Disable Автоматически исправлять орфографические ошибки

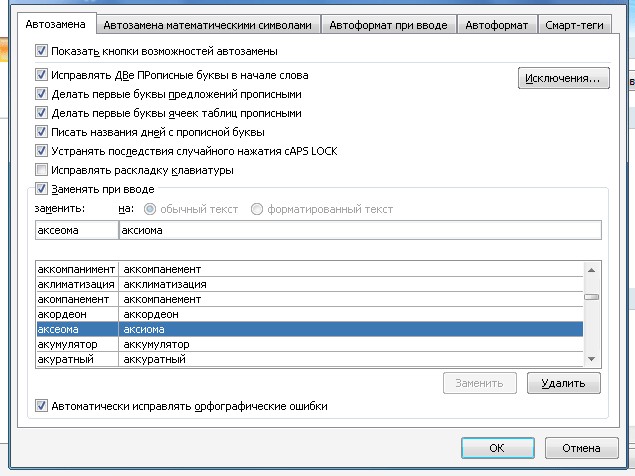[x=41, y=406]
